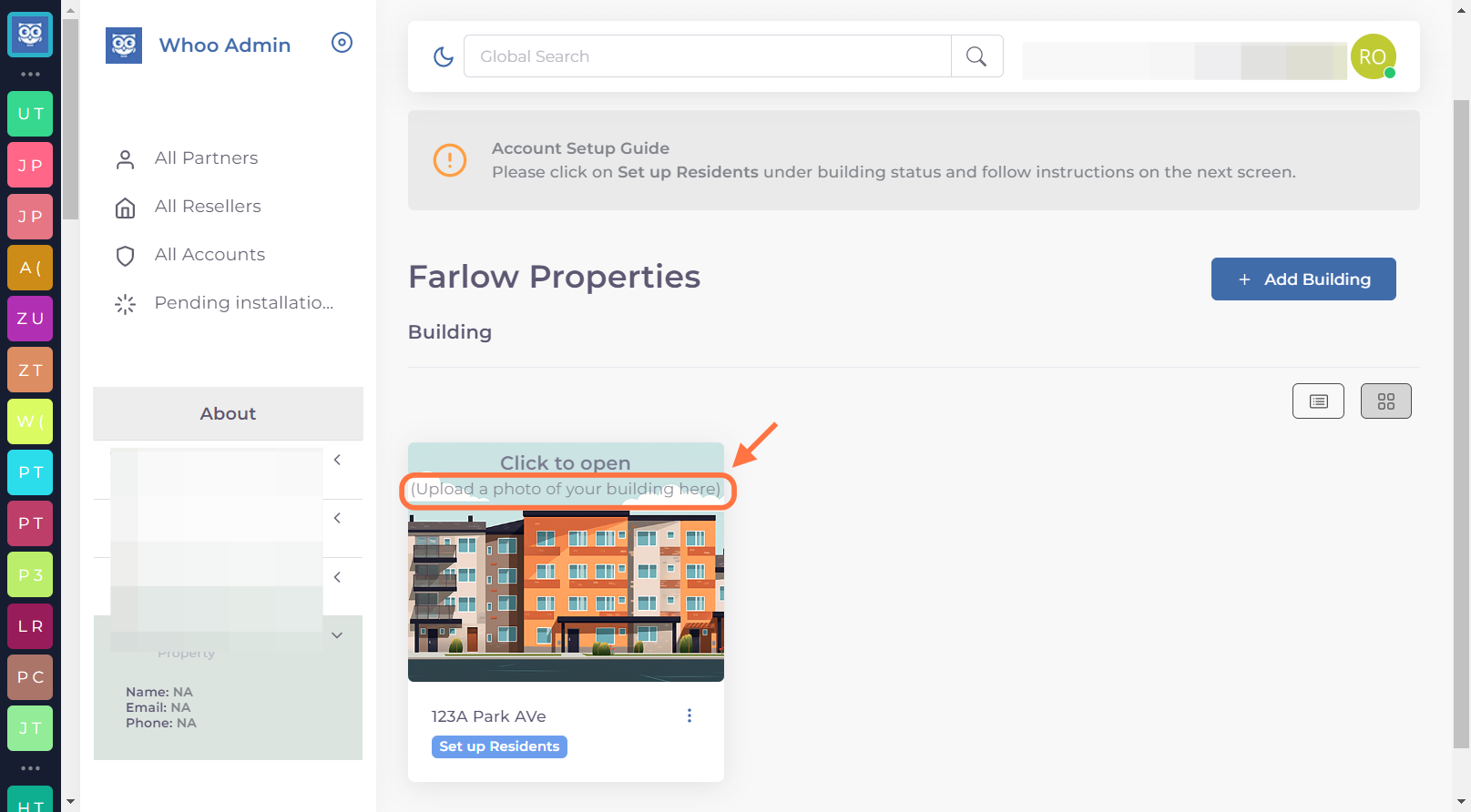Focus the Global Search field

(708, 56)
